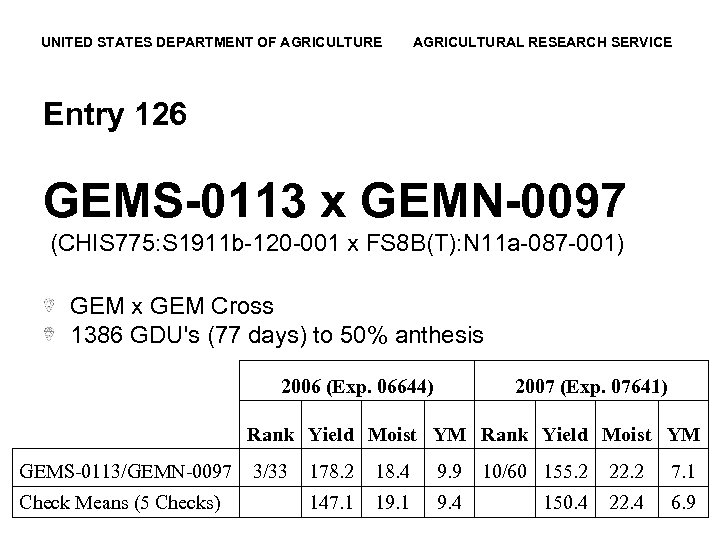Click the Agricultural Research Service header
This screenshot has height=540, width=720.
pyautogui.click(x=542, y=42)
